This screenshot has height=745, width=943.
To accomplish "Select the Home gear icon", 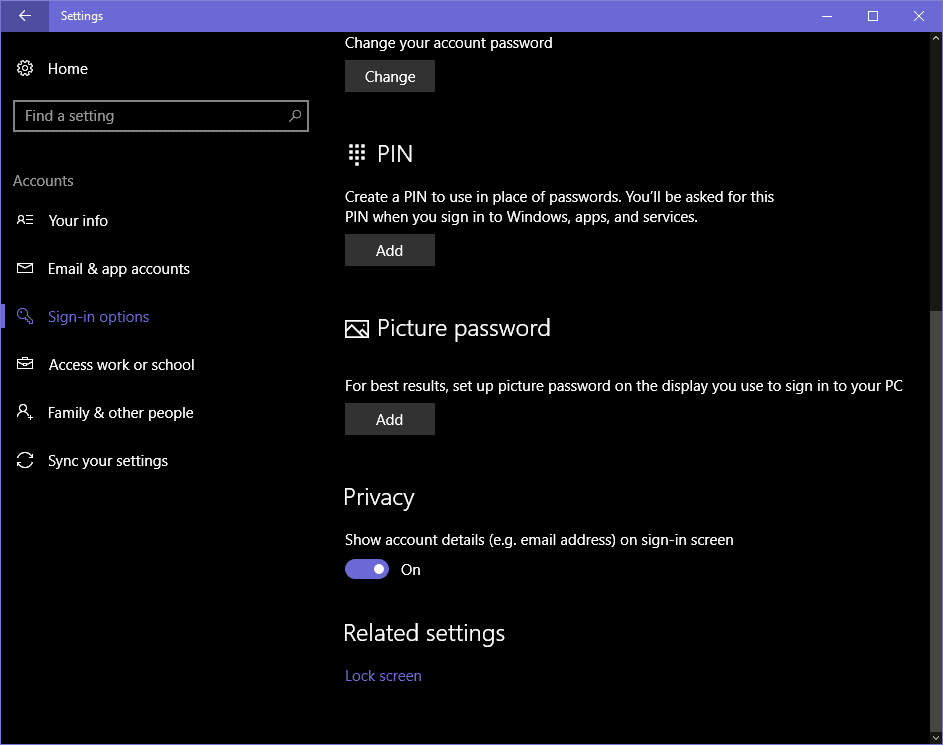I will 25,68.
